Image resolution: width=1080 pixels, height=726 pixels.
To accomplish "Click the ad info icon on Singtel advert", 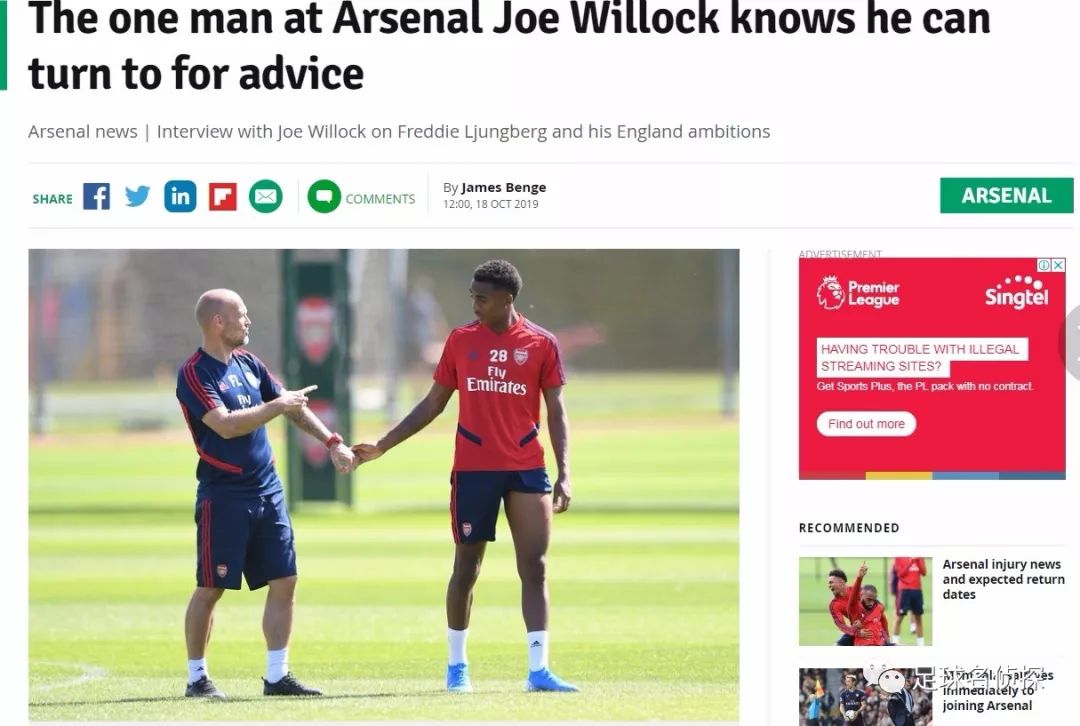I will click(1044, 265).
